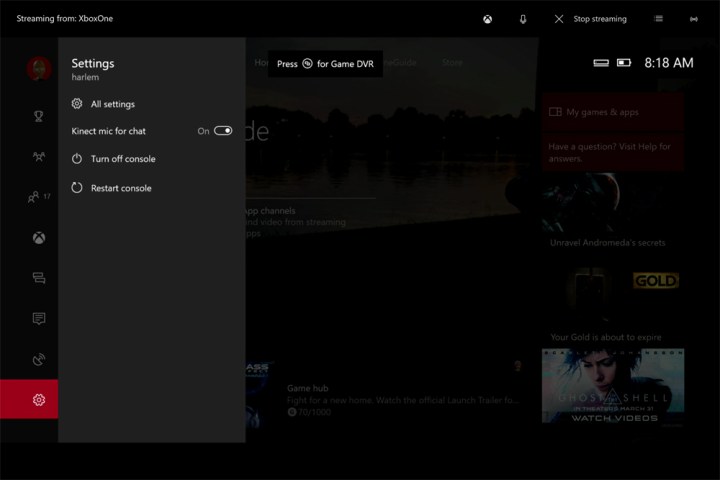
Task: Click the storage bar icon left of the battery
Action: tap(601, 63)
